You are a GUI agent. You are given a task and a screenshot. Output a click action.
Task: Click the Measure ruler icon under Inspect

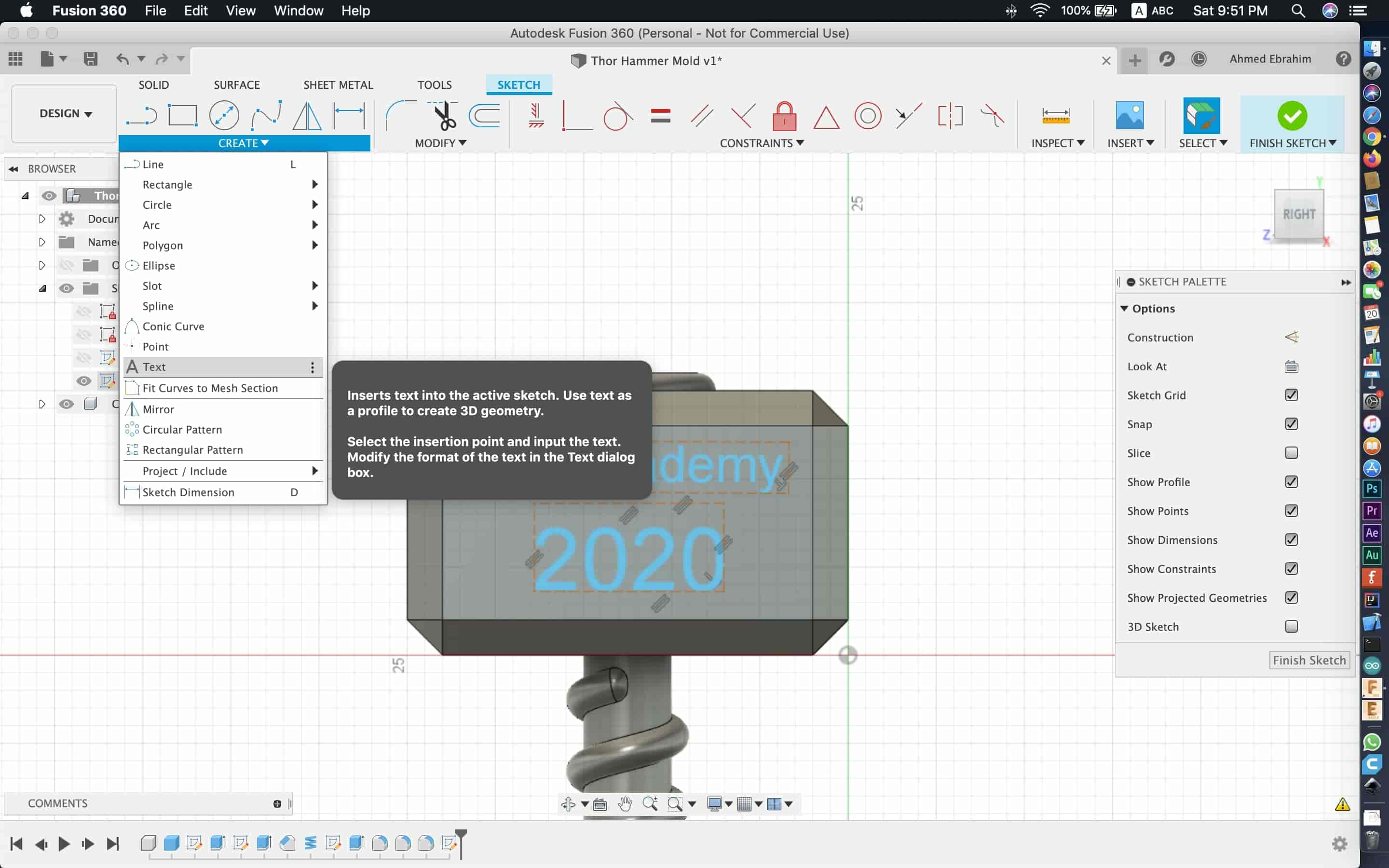[1056, 115]
